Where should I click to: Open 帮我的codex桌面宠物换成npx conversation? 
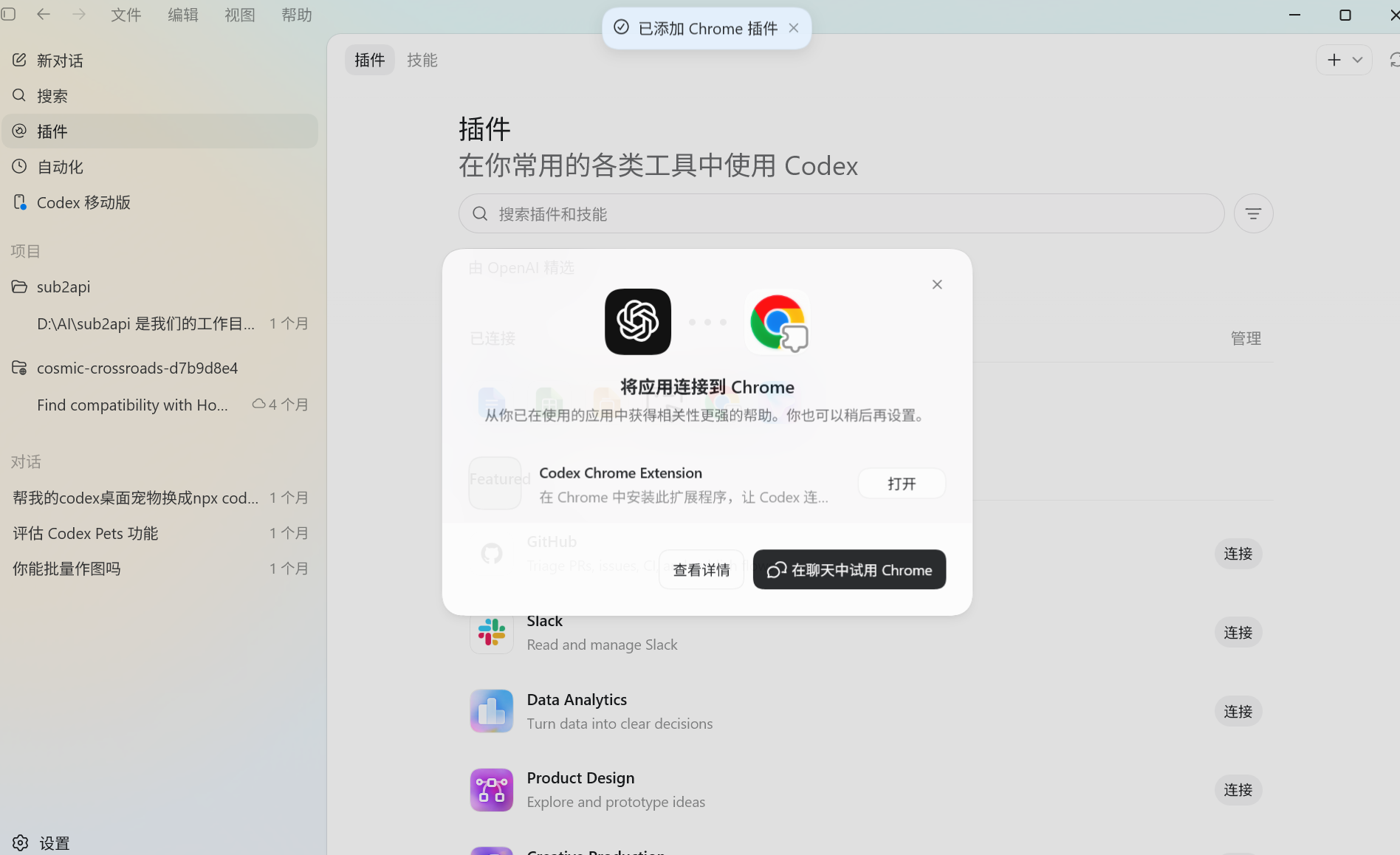click(x=159, y=498)
